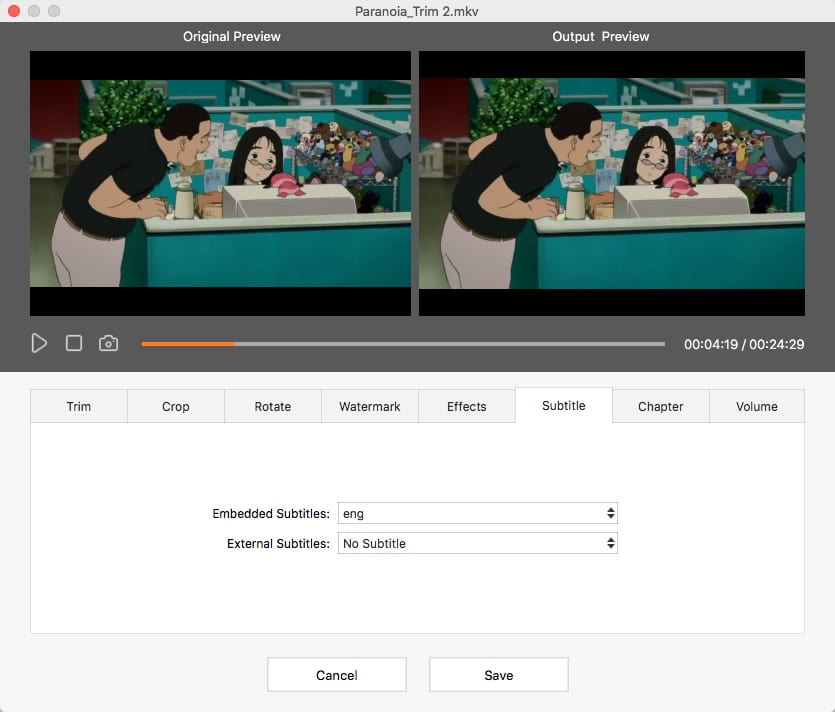
Task: Switch to the Chapter tab
Action: pos(660,406)
